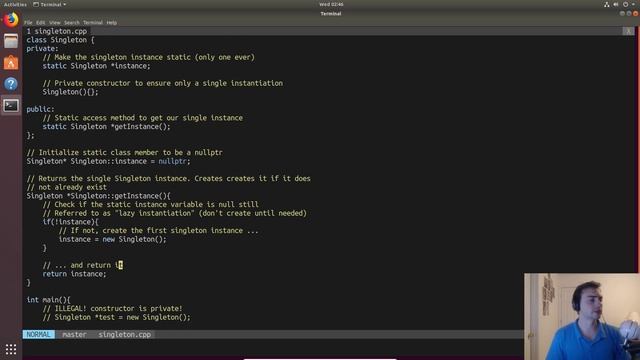Click the master branch label in statusline
Image resolution: width=640 pixels, height=360 pixels.
74,334
